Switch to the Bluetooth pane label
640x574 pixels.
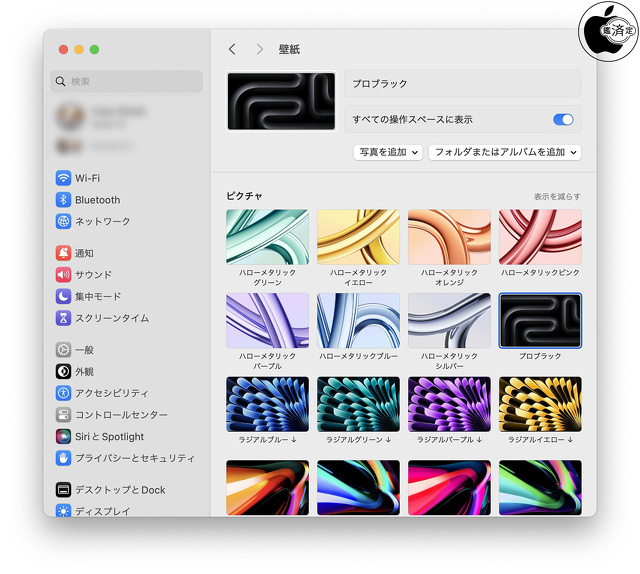[98, 200]
